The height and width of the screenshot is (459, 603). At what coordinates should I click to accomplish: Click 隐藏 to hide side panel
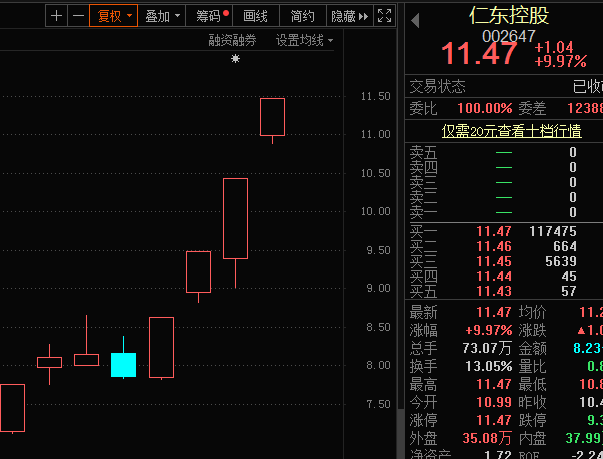point(350,16)
